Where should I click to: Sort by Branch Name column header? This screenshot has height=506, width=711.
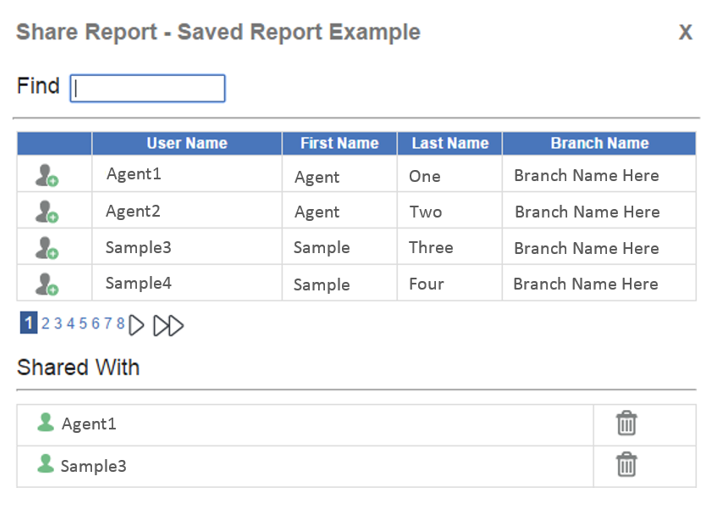coord(599,143)
